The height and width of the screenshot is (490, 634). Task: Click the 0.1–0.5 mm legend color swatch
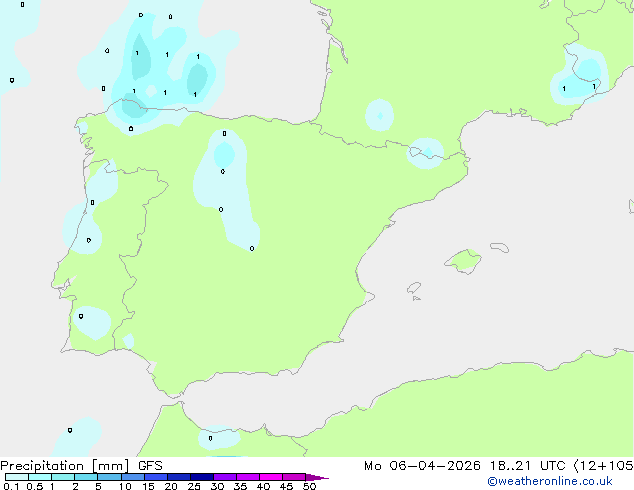pyautogui.click(x=17, y=477)
